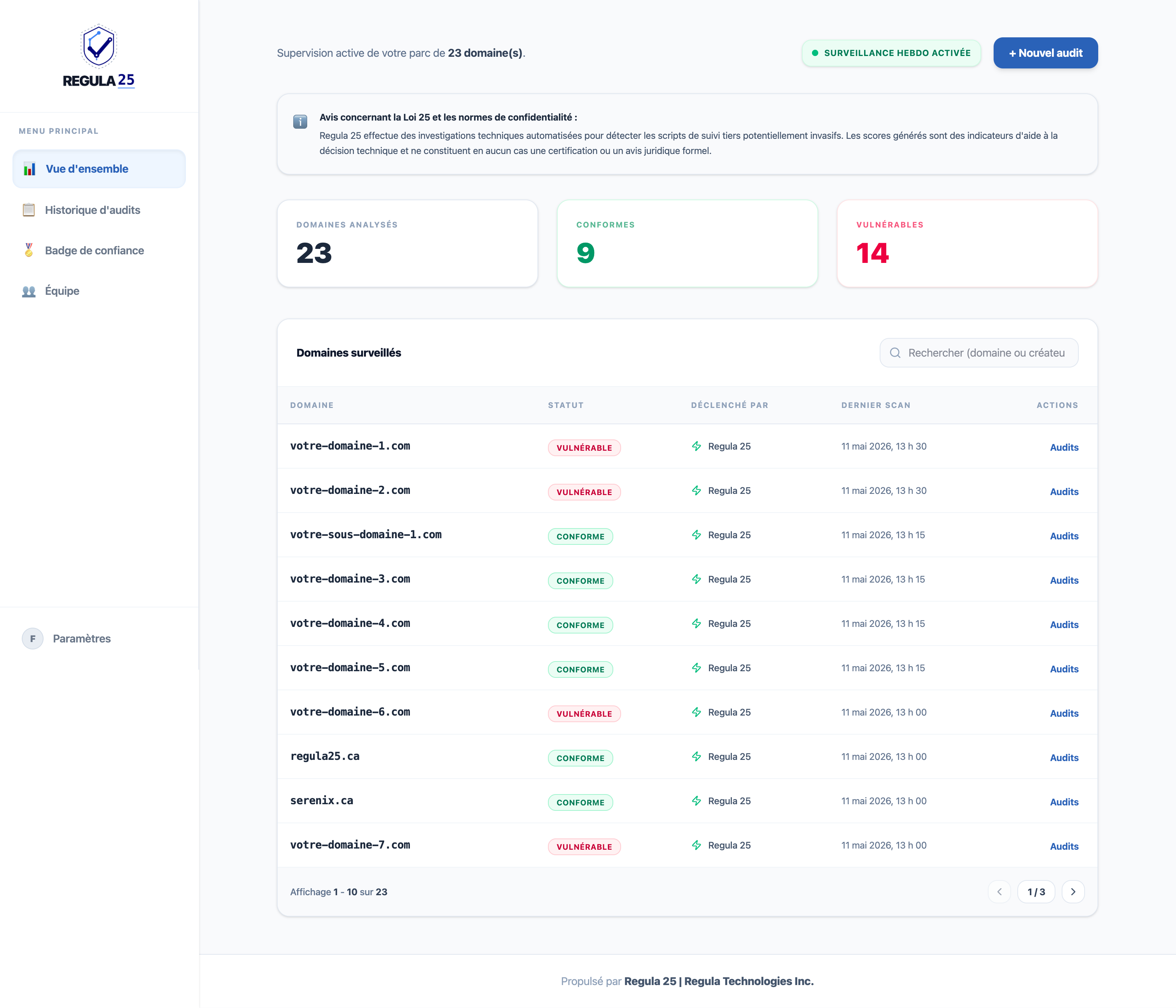Open Audits link for serenix.ca

coord(1064,802)
